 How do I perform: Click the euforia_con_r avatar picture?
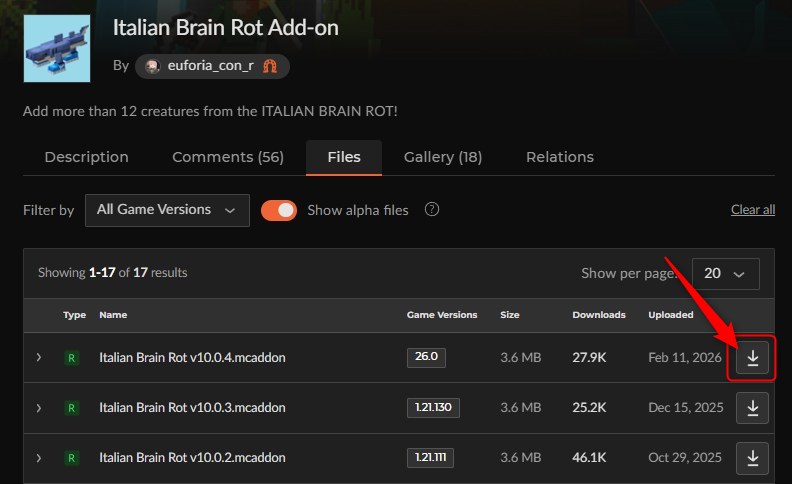click(x=153, y=66)
